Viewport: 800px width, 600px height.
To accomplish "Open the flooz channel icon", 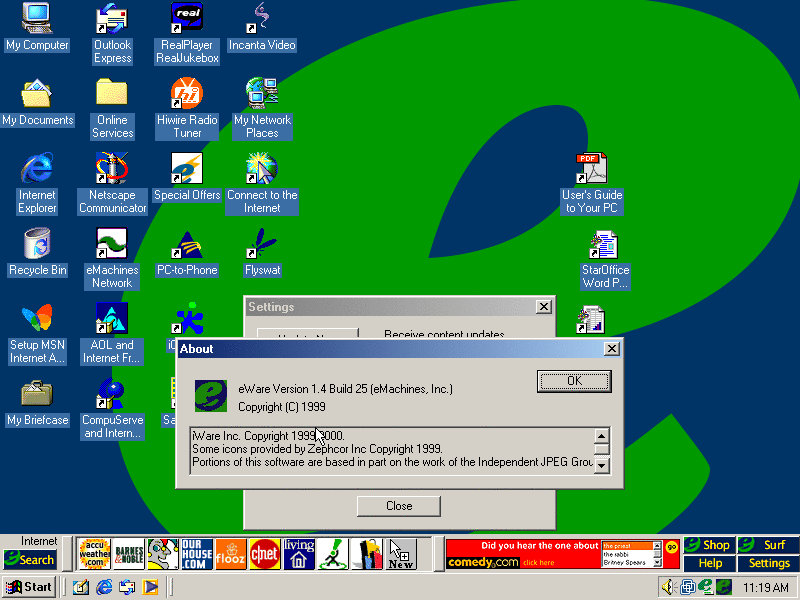I will pyautogui.click(x=230, y=553).
